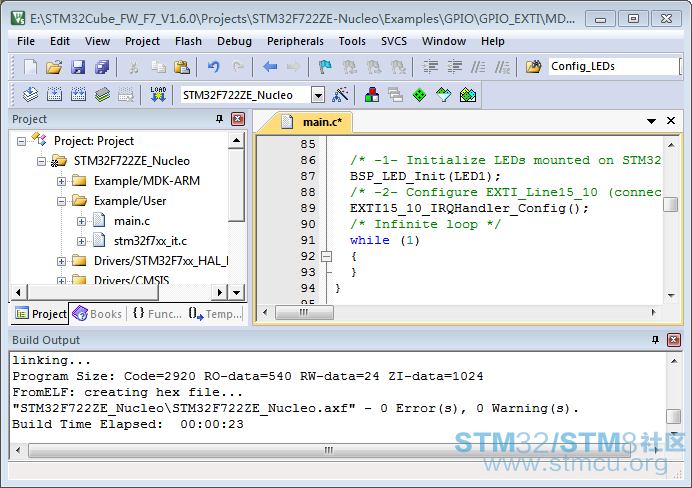Comment selection toolbar icon
Image resolution: width=692 pixels, height=488 pixels.
coord(478,67)
